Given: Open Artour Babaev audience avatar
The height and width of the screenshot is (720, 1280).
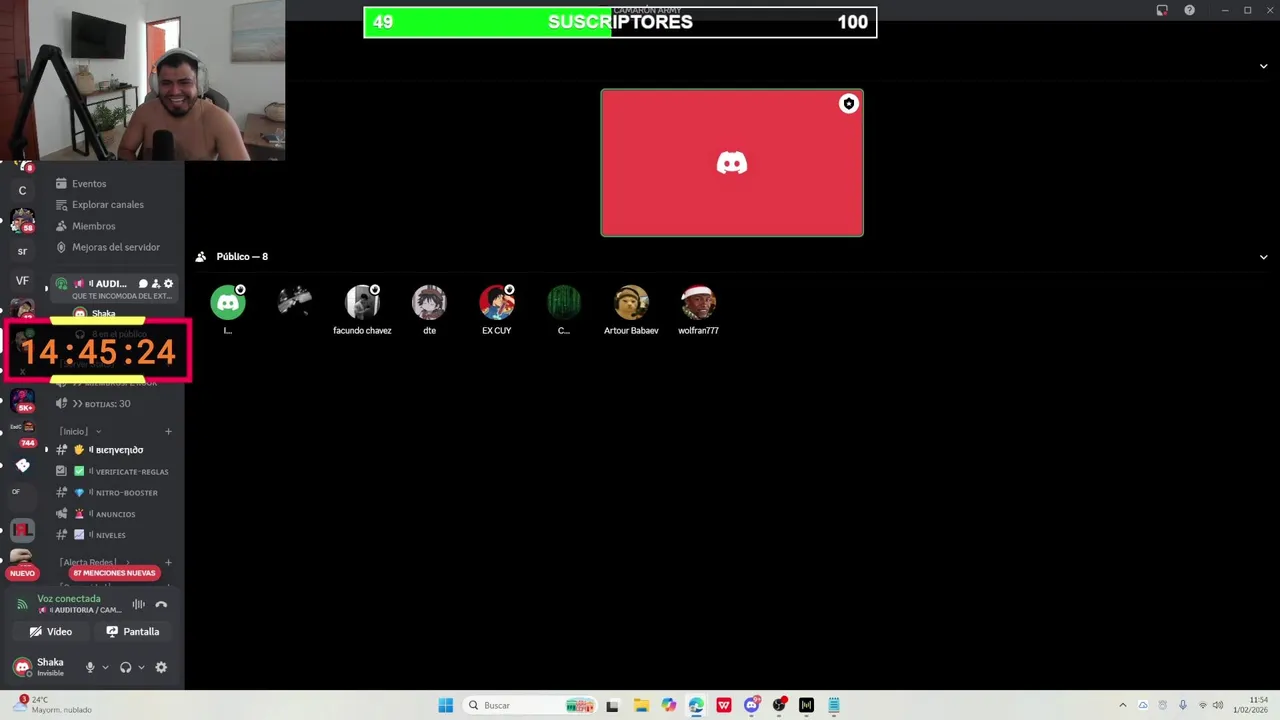Looking at the screenshot, I should [x=631, y=302].
